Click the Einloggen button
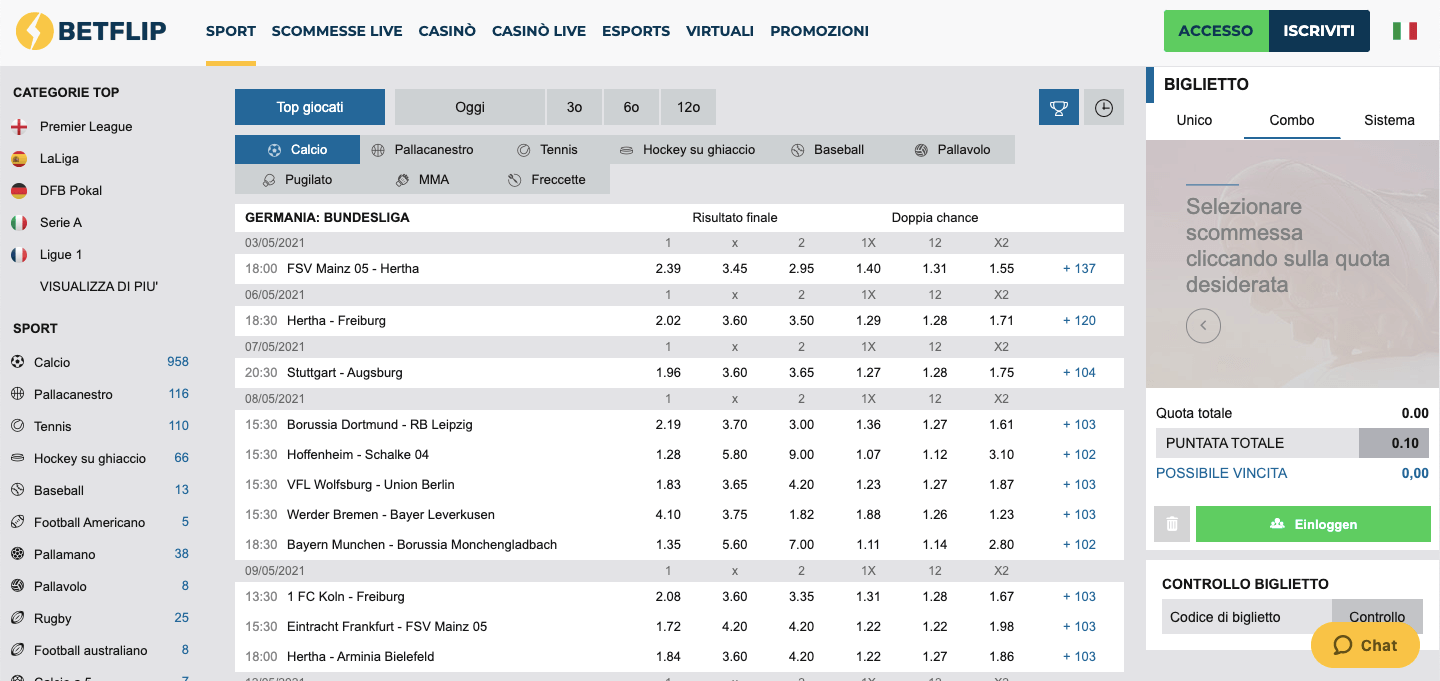This screenshot has width=1440, height=681. 1313,523
